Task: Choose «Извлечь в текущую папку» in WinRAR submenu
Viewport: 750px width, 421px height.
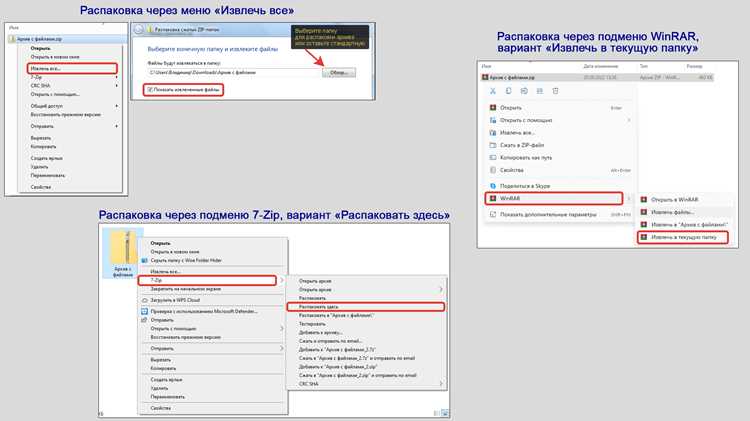Action: pyautogui.click(x=683, y=237)
